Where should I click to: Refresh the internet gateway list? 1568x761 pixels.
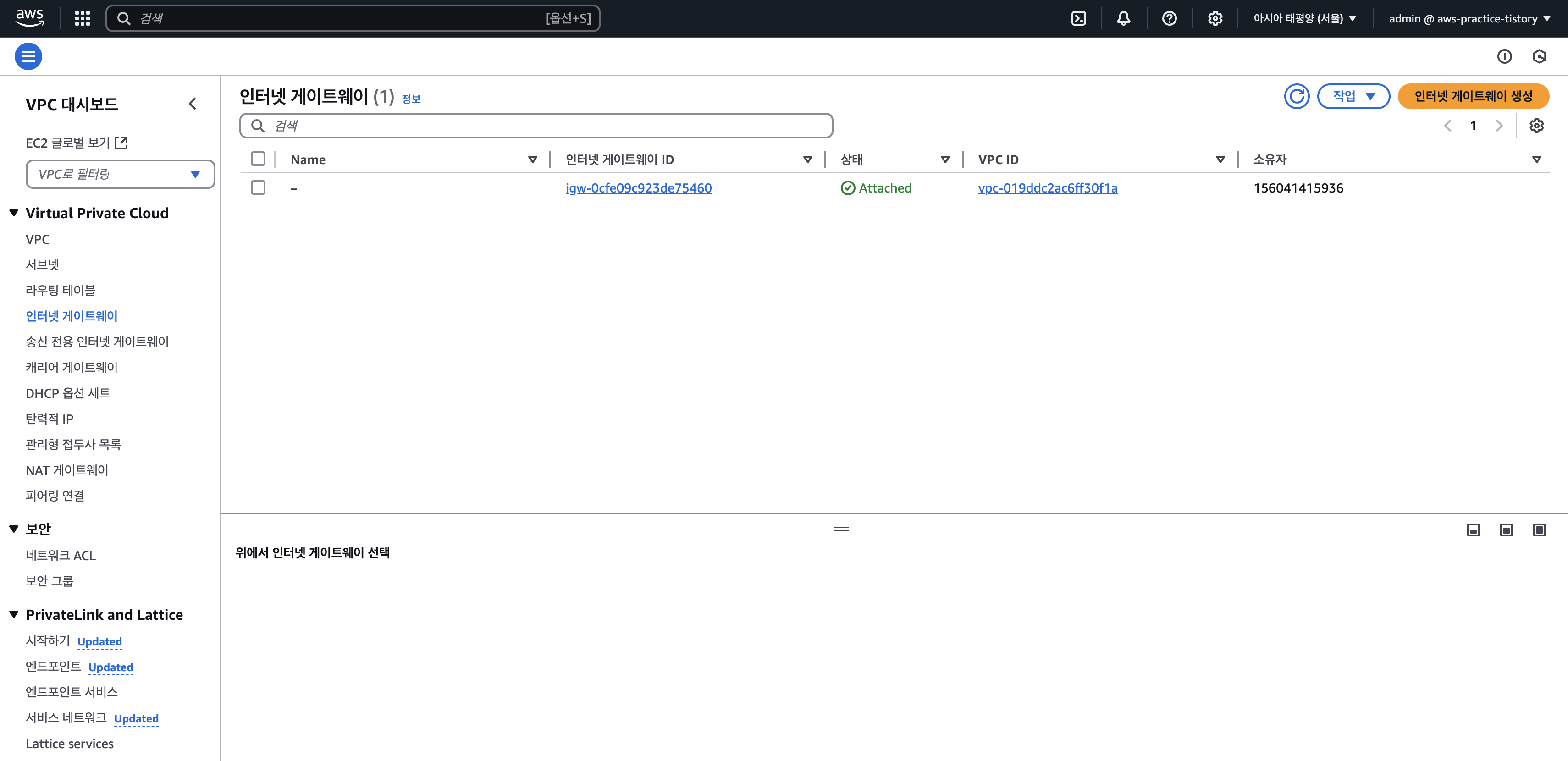[1296, 96]
